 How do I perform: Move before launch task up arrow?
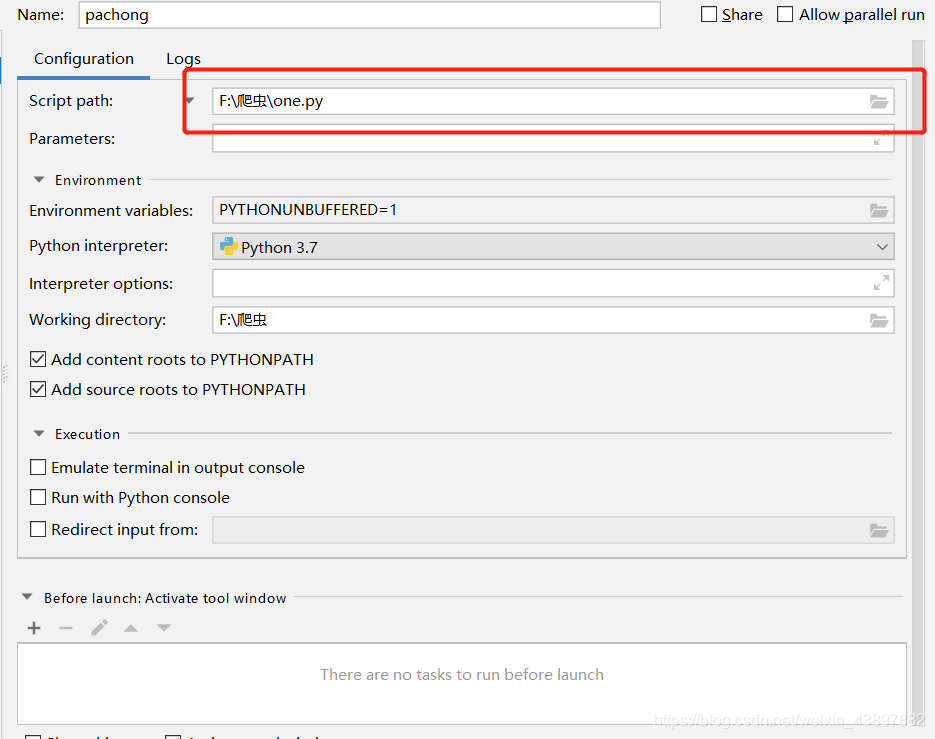(131, 628)
